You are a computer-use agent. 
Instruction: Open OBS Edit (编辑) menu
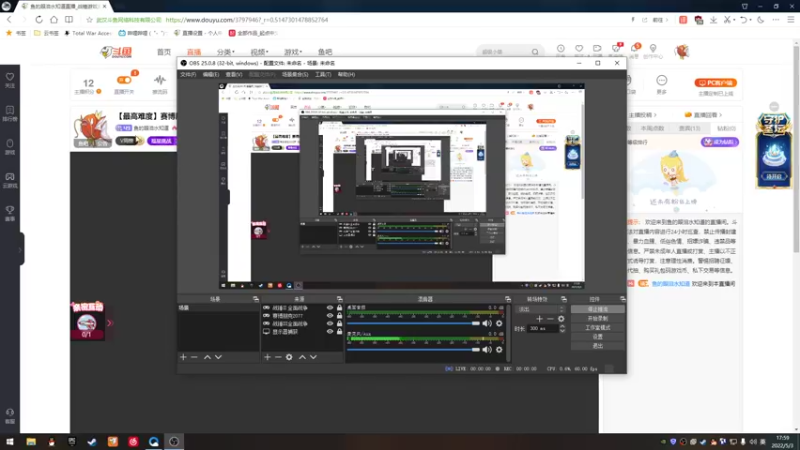211,74
